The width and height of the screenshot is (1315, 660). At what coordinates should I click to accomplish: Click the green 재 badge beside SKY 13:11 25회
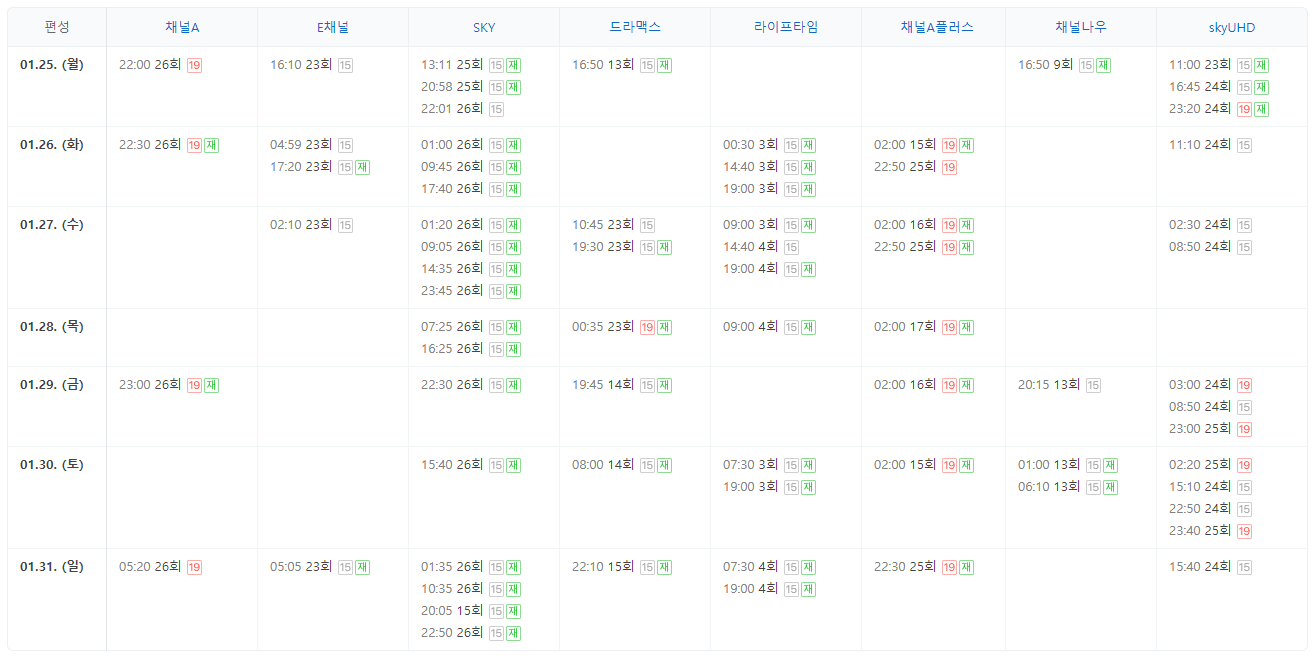pos(513,65)
